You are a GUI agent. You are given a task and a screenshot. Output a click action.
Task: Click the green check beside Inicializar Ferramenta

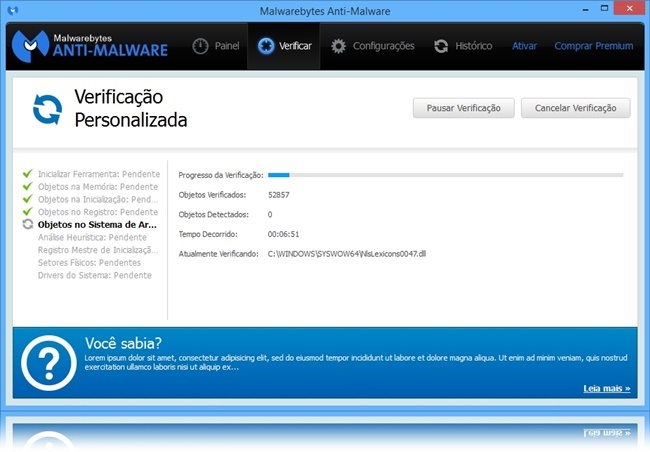coord(28,174)
